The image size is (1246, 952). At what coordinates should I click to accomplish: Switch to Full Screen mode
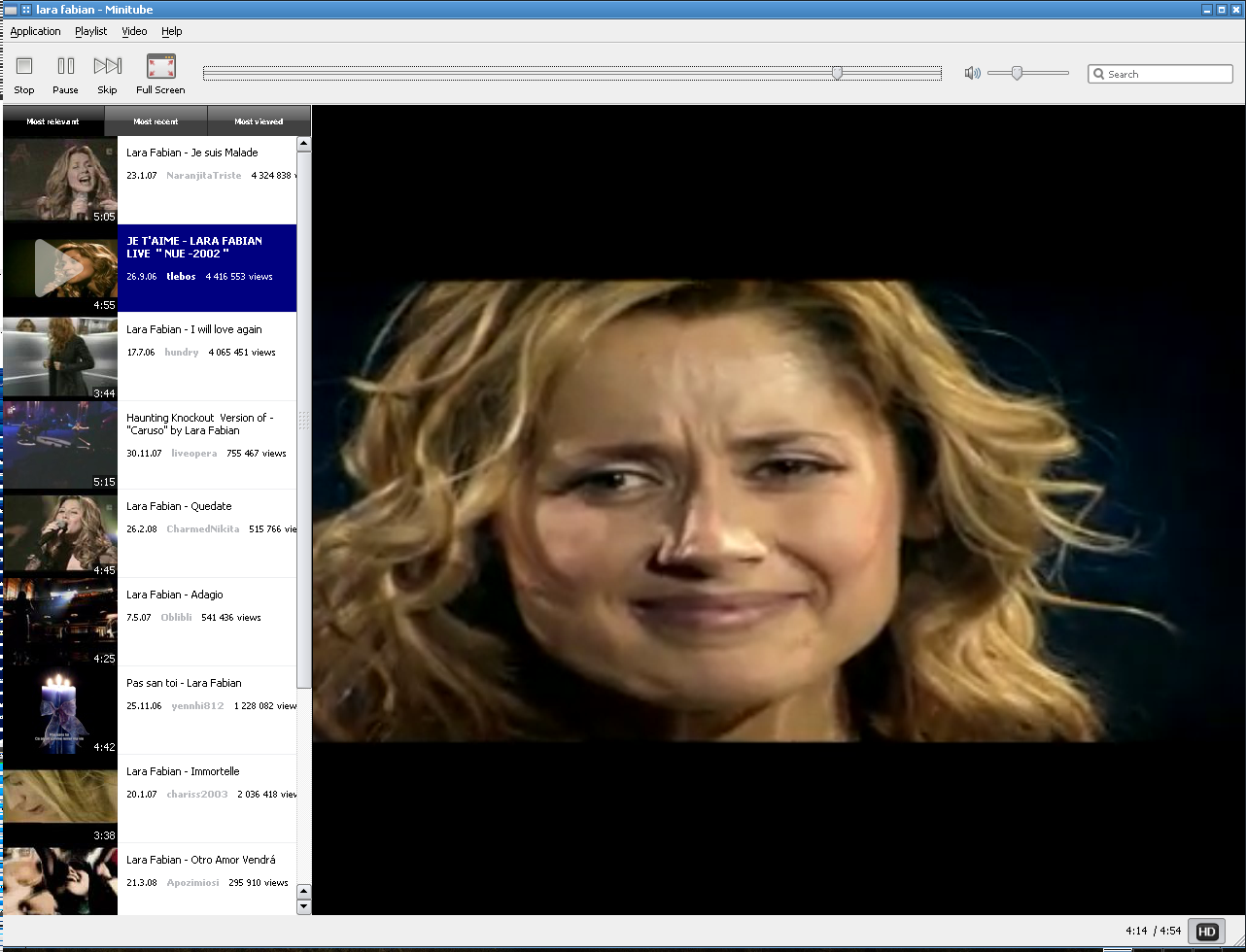point(160,75)
